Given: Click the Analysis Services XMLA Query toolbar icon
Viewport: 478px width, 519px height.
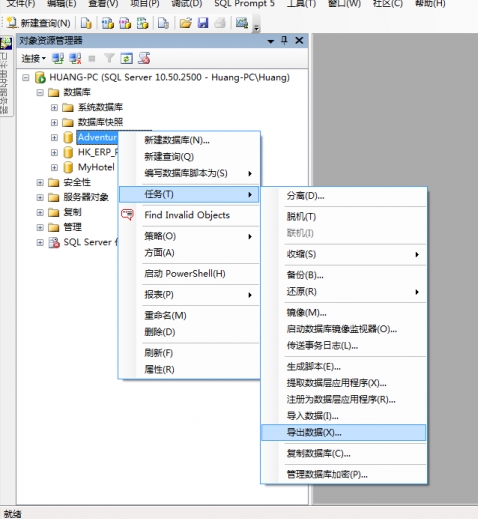Looking at the screenshot, I should point(142,23).
